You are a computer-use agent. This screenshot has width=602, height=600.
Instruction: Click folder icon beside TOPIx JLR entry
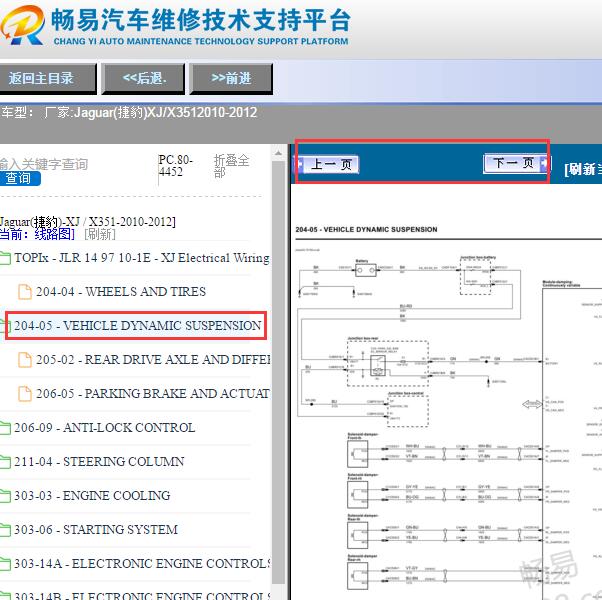pos(5,258)
